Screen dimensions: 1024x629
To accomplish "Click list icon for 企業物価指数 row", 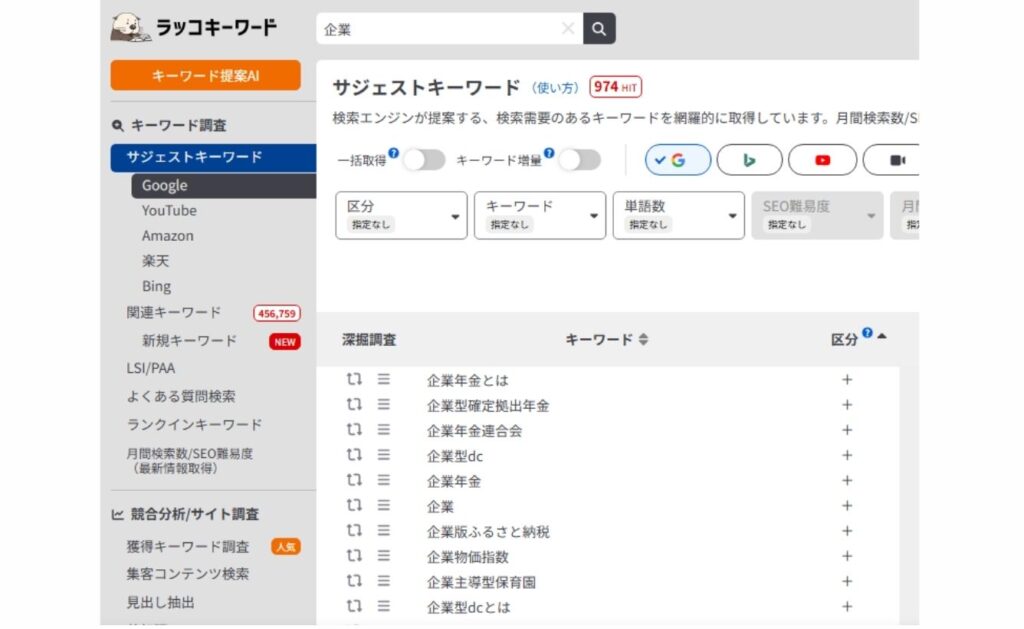I will [383, 556].
